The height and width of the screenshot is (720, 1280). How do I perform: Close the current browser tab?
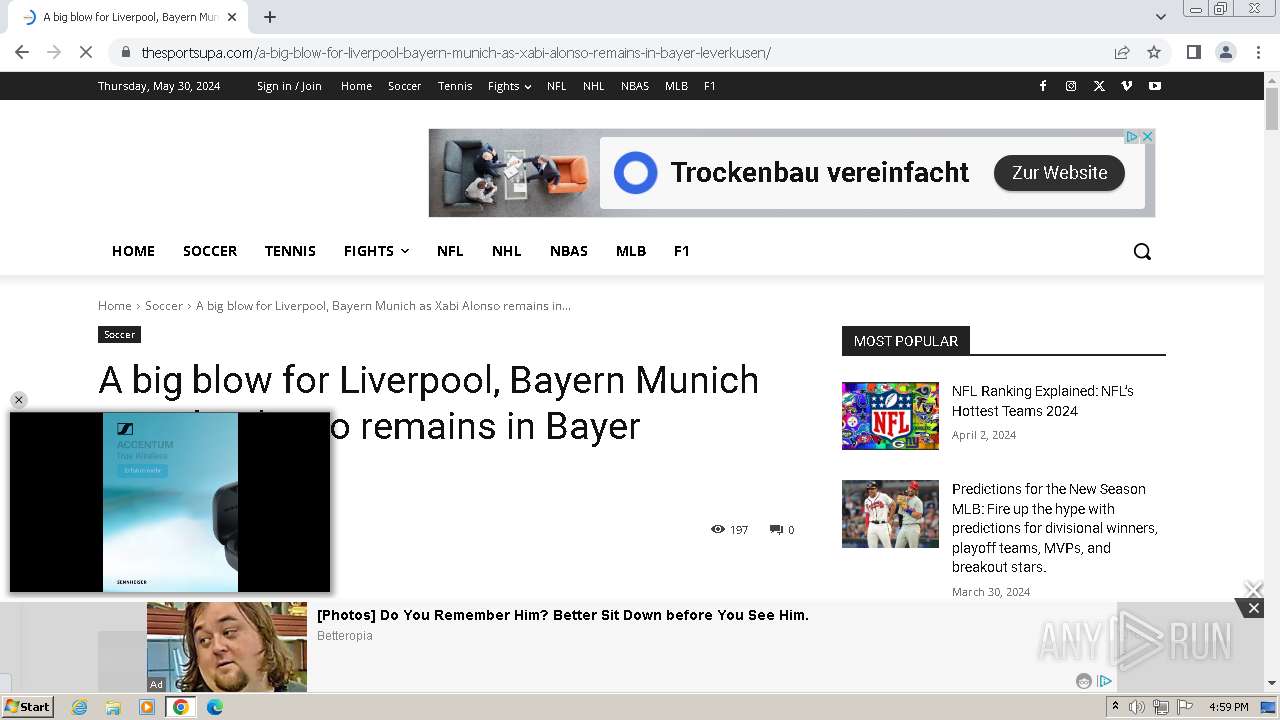point(232,17)
